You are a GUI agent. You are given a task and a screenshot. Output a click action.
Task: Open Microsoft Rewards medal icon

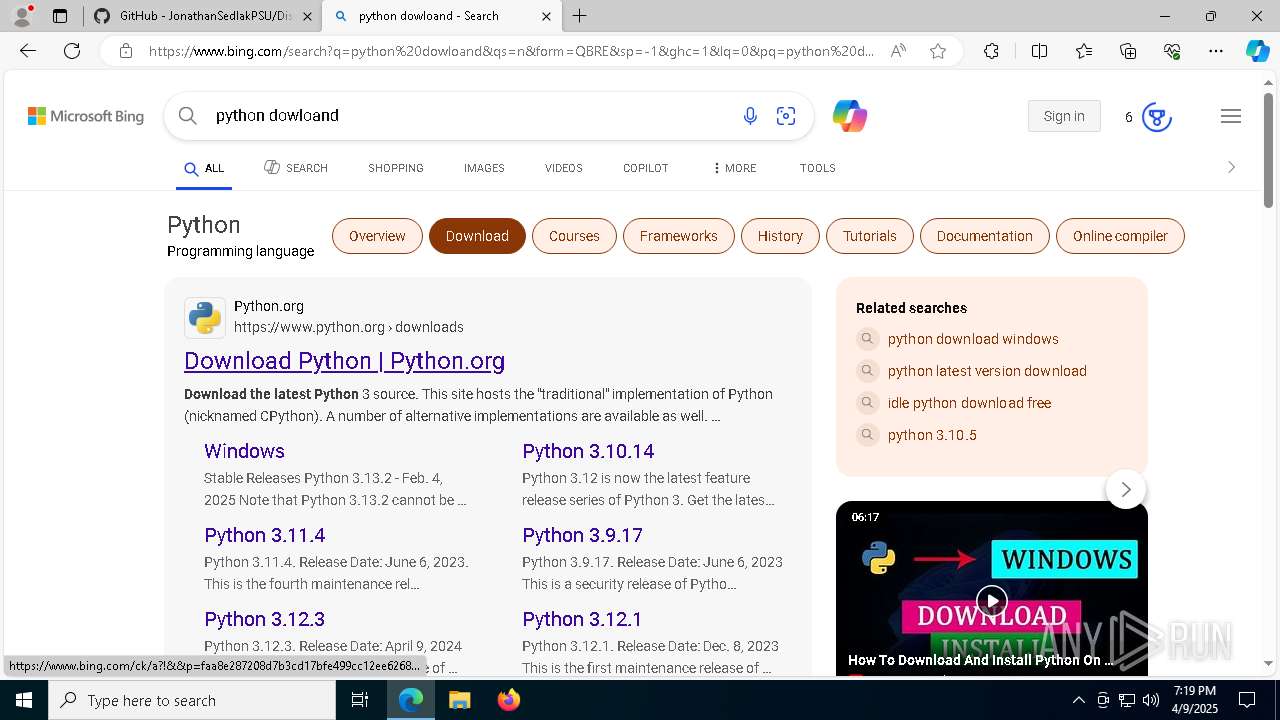tap(1156, 117)
